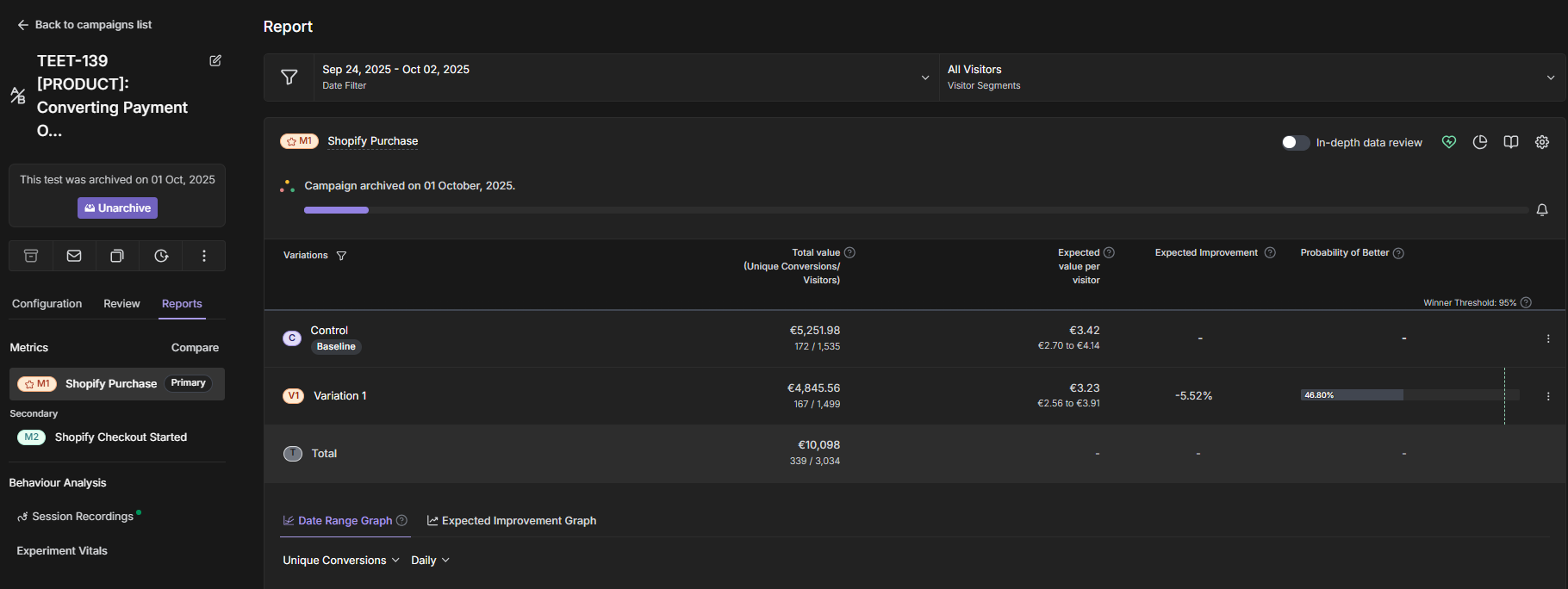Screen dimensions: 1568x589
Task: Click the Session Recordings icon
Action: click(x=22, y=517)
